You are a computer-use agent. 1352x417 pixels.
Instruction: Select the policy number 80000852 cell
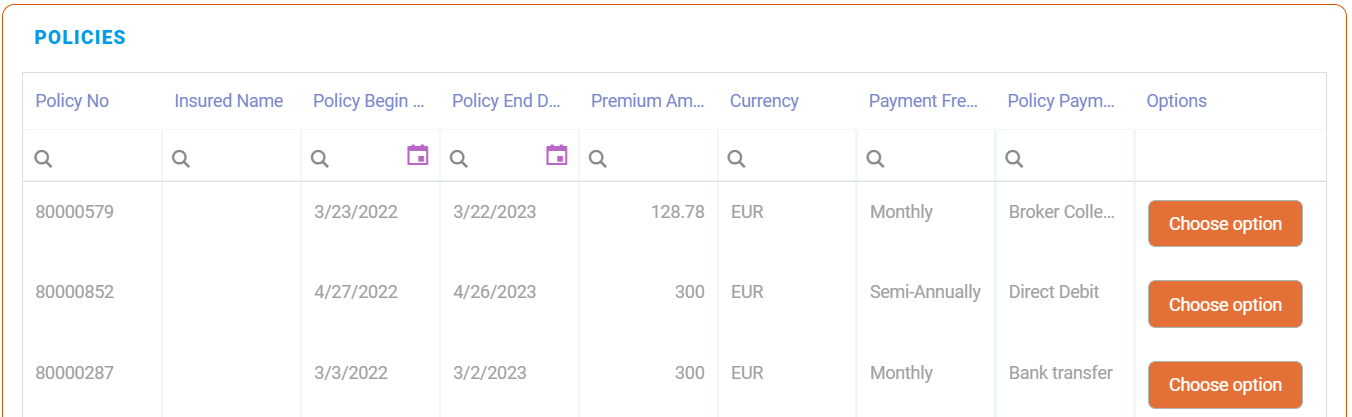point(75,292)
